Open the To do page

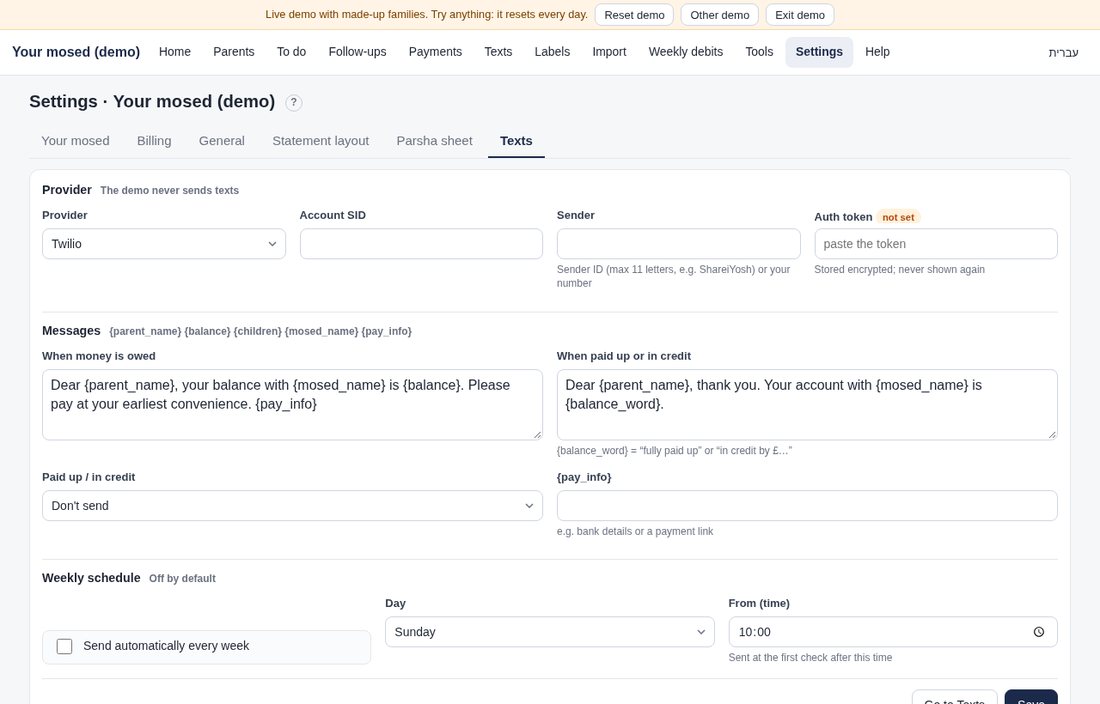(291, 52)
